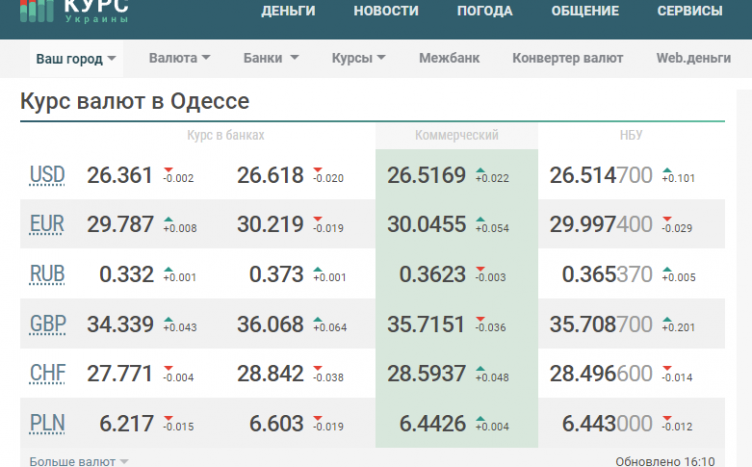Screen dimensions: 752x467
Task: Go to the Новости section
Action: [386, 11]
